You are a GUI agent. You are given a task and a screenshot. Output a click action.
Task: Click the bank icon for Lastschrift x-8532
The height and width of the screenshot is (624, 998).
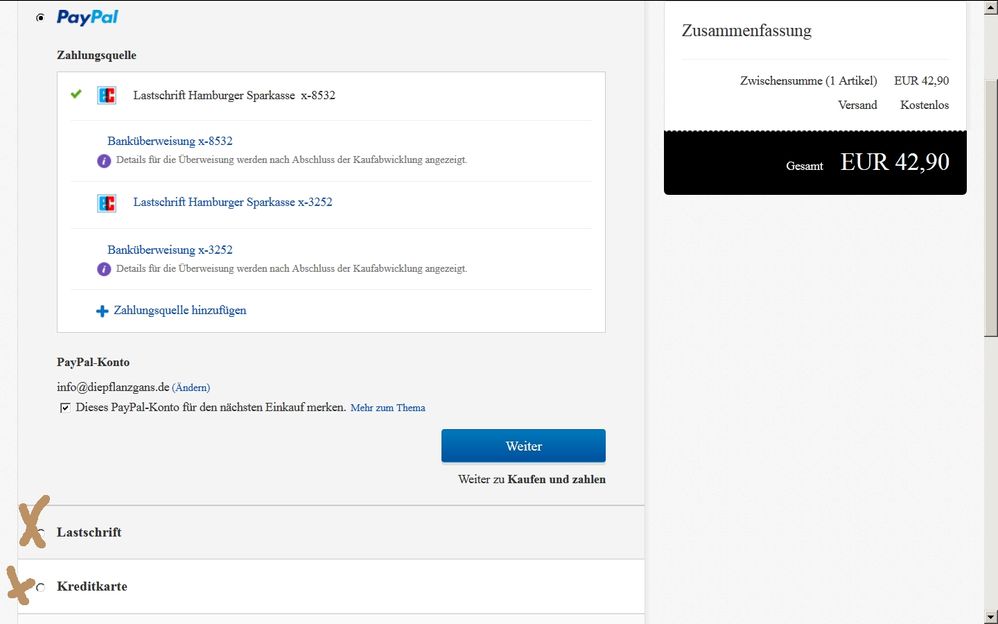(x=106, y=95)
